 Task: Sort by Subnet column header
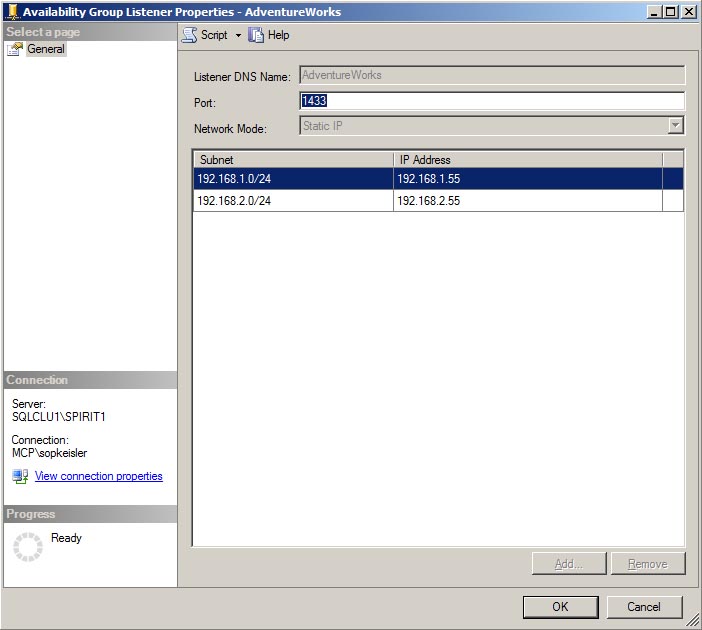(x=293, y=159)
